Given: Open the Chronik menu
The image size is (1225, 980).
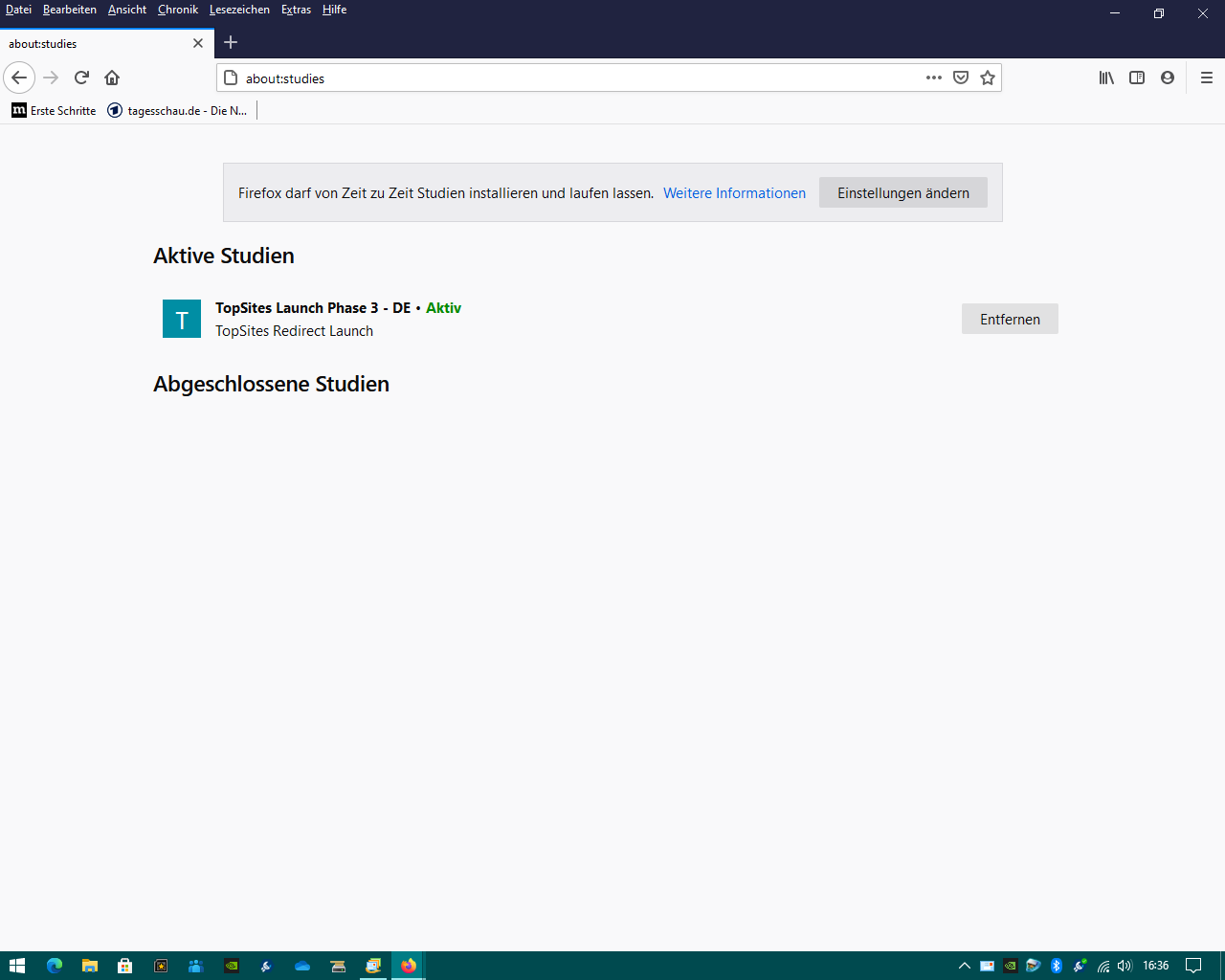Looking at the screenshot, I should 178,10.
